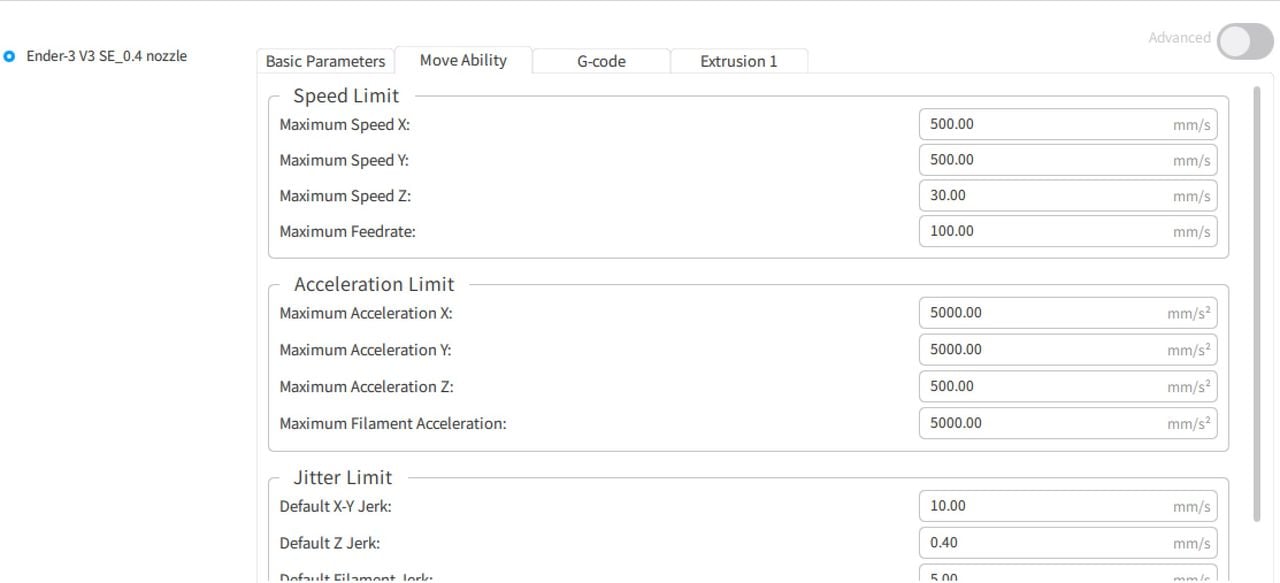Toggle the Advanced switch
The width and height of the screenshot is (1280, 583).
(x=1245, y=41)
